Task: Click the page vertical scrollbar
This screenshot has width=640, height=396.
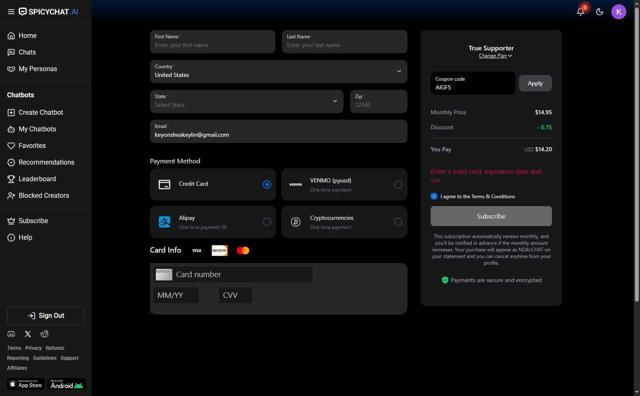Action: click(x=636, y=155)
